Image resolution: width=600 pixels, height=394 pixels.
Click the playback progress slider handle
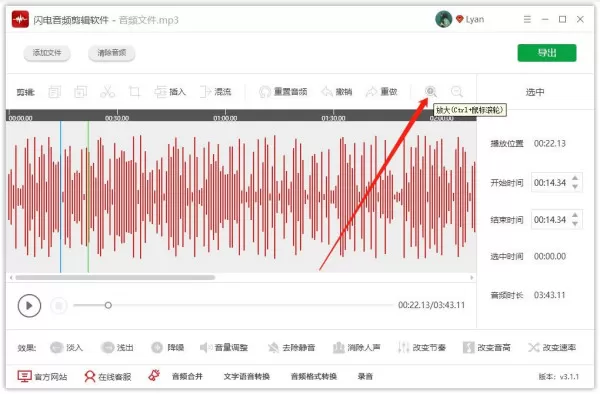coord(108,305)
